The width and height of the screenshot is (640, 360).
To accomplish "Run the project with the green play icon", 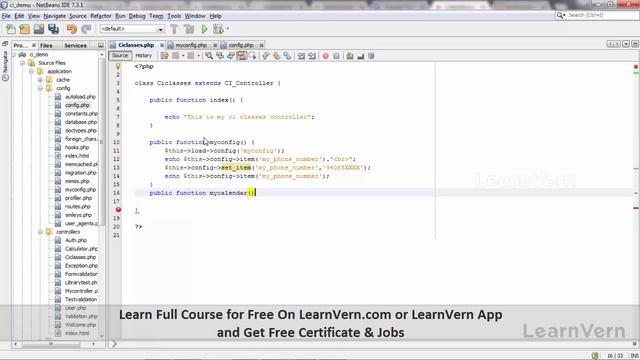I will click(x=204, y=29).
